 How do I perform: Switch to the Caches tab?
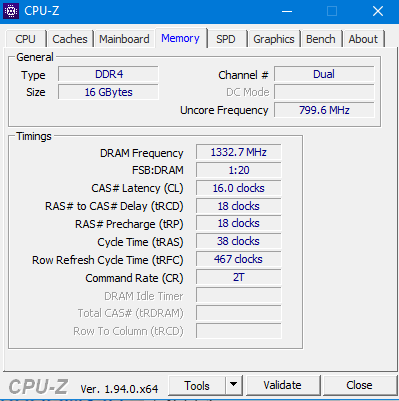[70, 39]
